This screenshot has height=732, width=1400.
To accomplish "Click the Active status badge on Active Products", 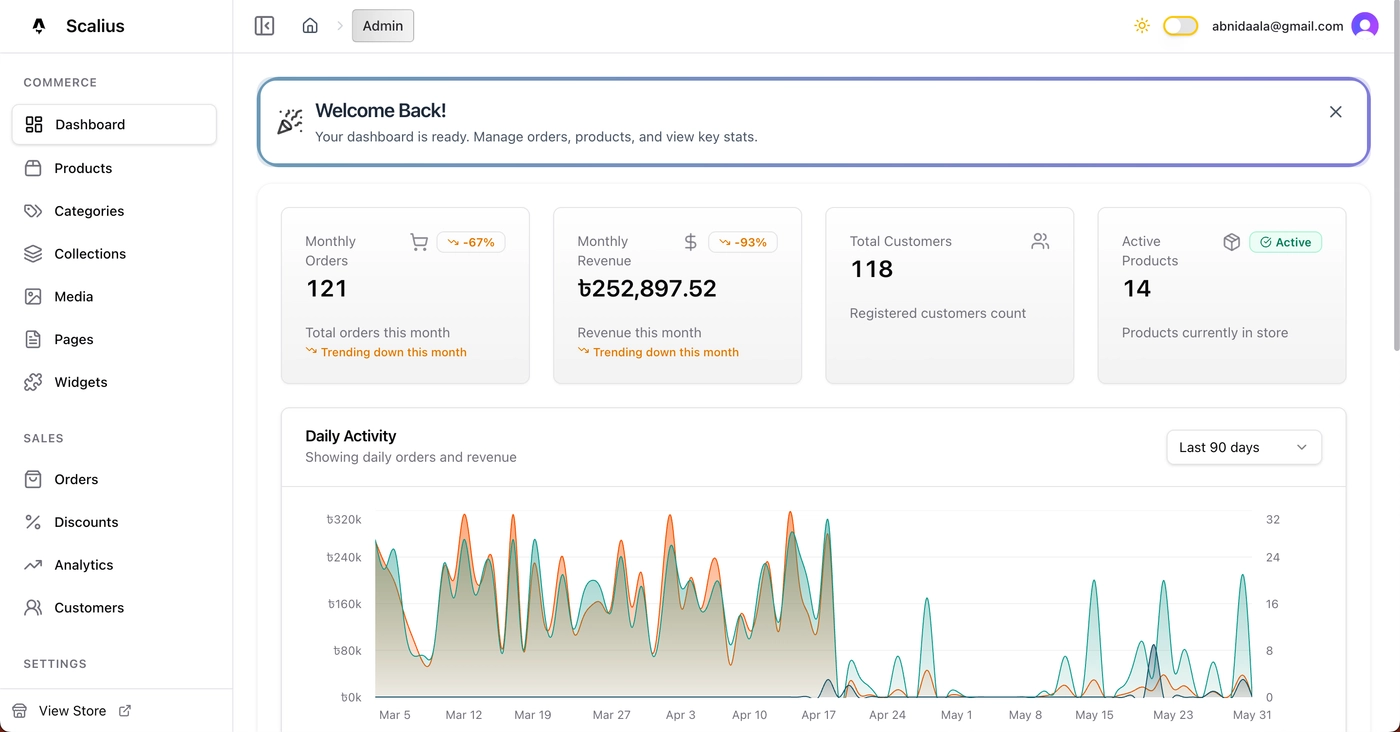I will pyautogui.click(x=1285, y=242).
